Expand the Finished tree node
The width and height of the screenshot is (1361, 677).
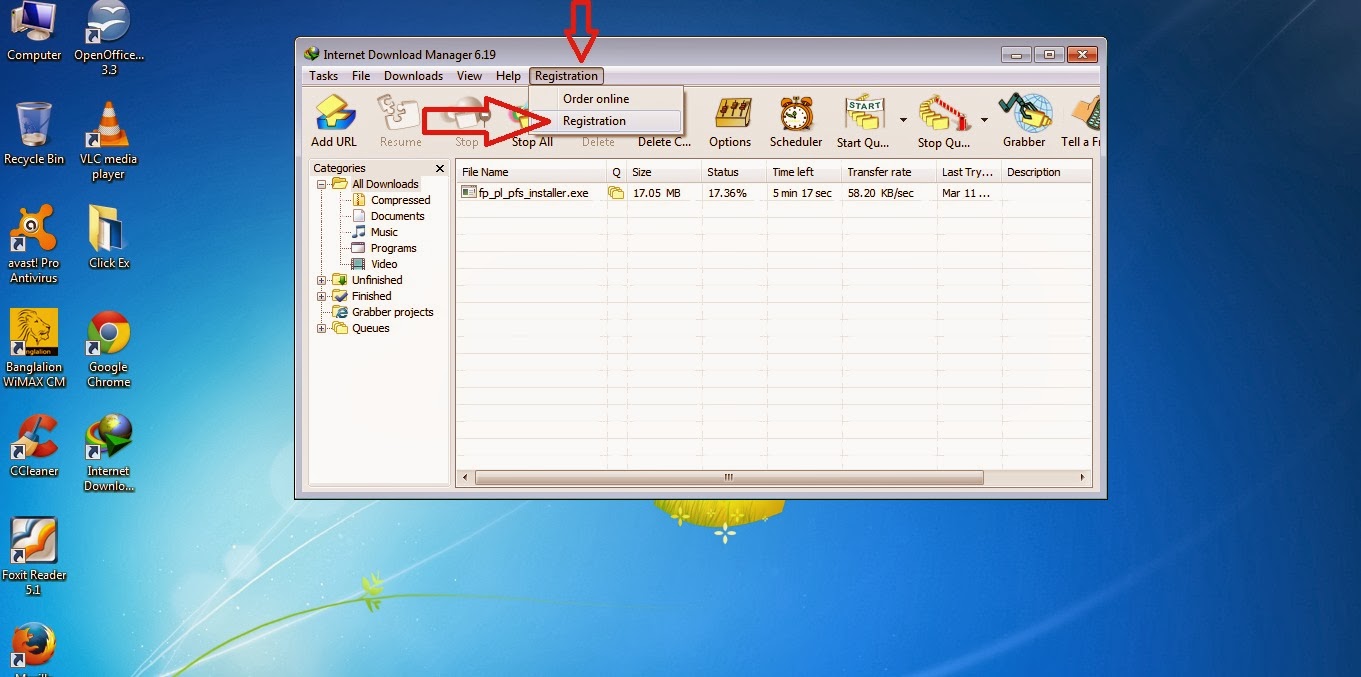322,296
